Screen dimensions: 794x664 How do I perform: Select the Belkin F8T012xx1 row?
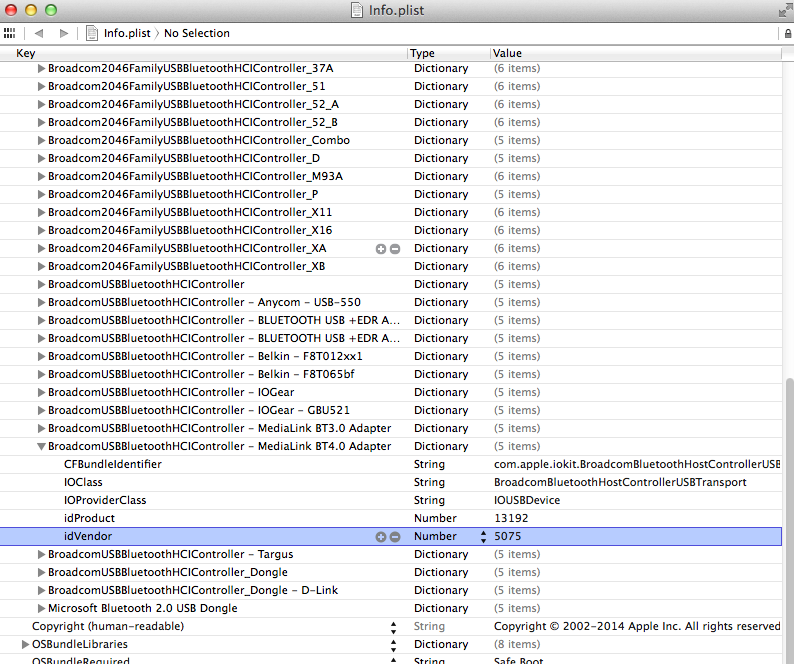pyautogui.click(x=205, y=357)
